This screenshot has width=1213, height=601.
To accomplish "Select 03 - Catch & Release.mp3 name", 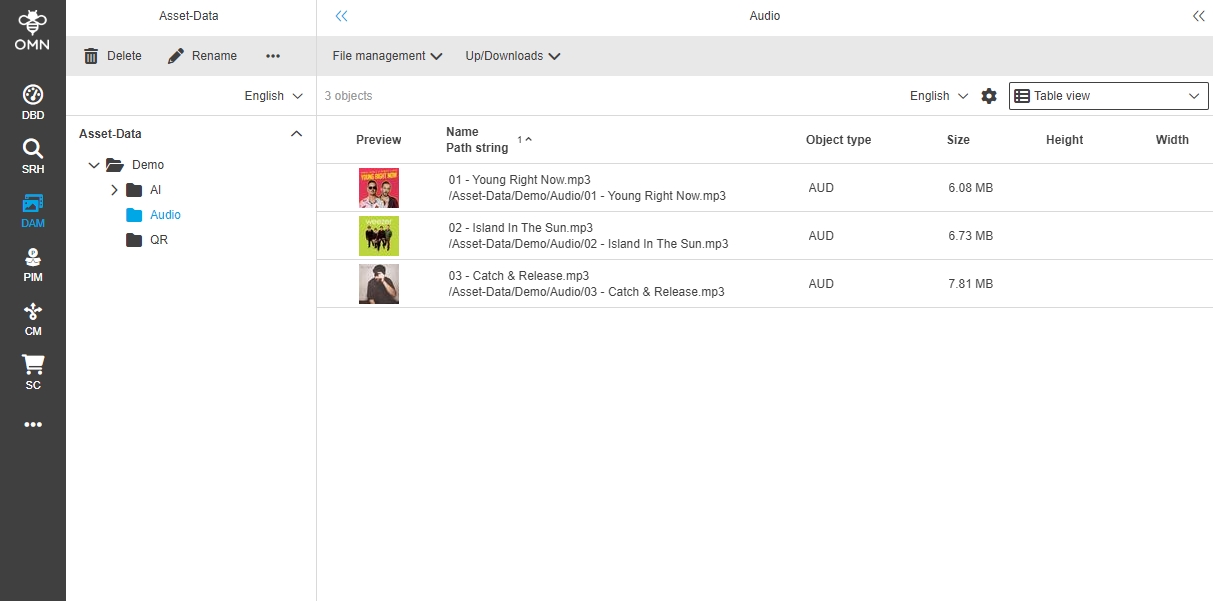I will (x=519, y=276).
